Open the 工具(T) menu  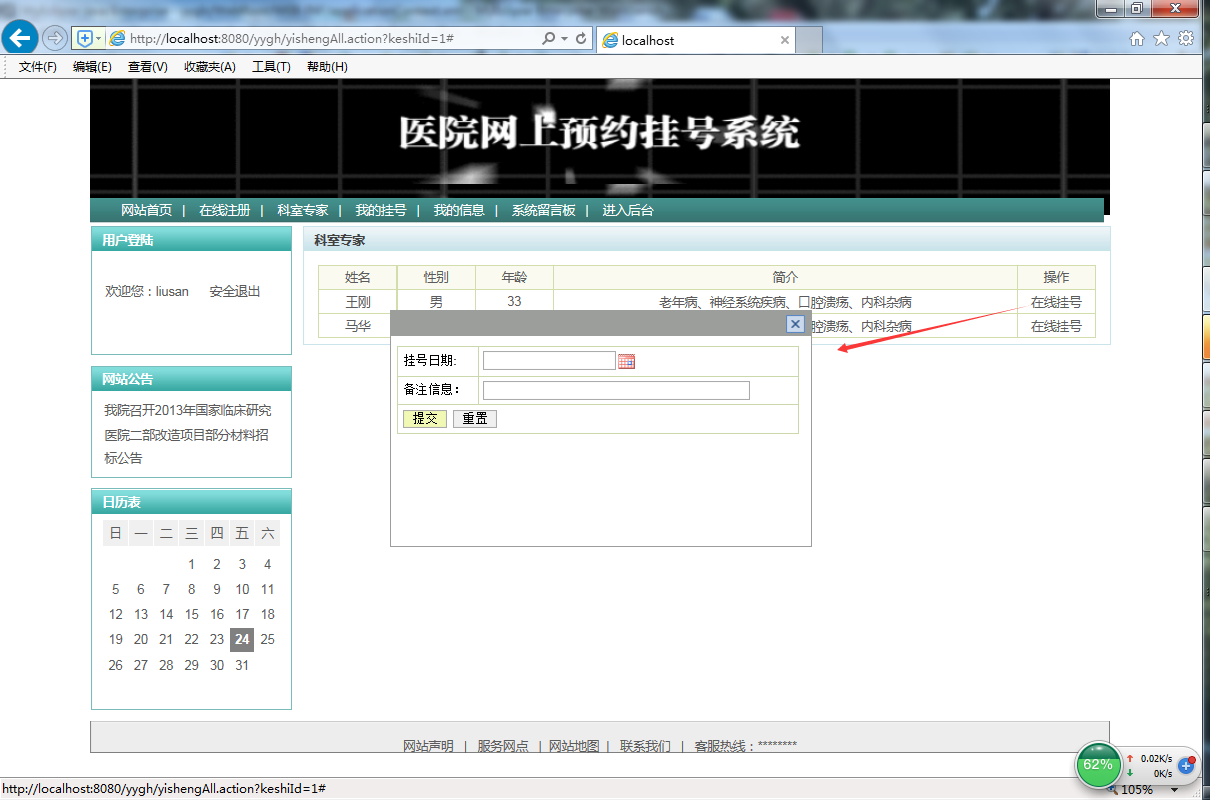coord(271,67)
